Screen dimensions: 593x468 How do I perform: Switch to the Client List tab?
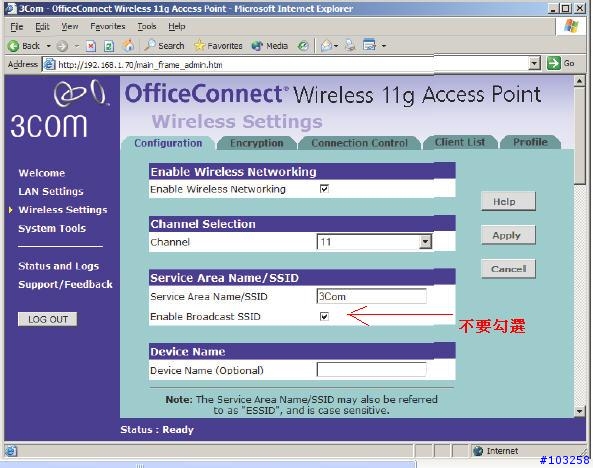(x=460, y=142)
